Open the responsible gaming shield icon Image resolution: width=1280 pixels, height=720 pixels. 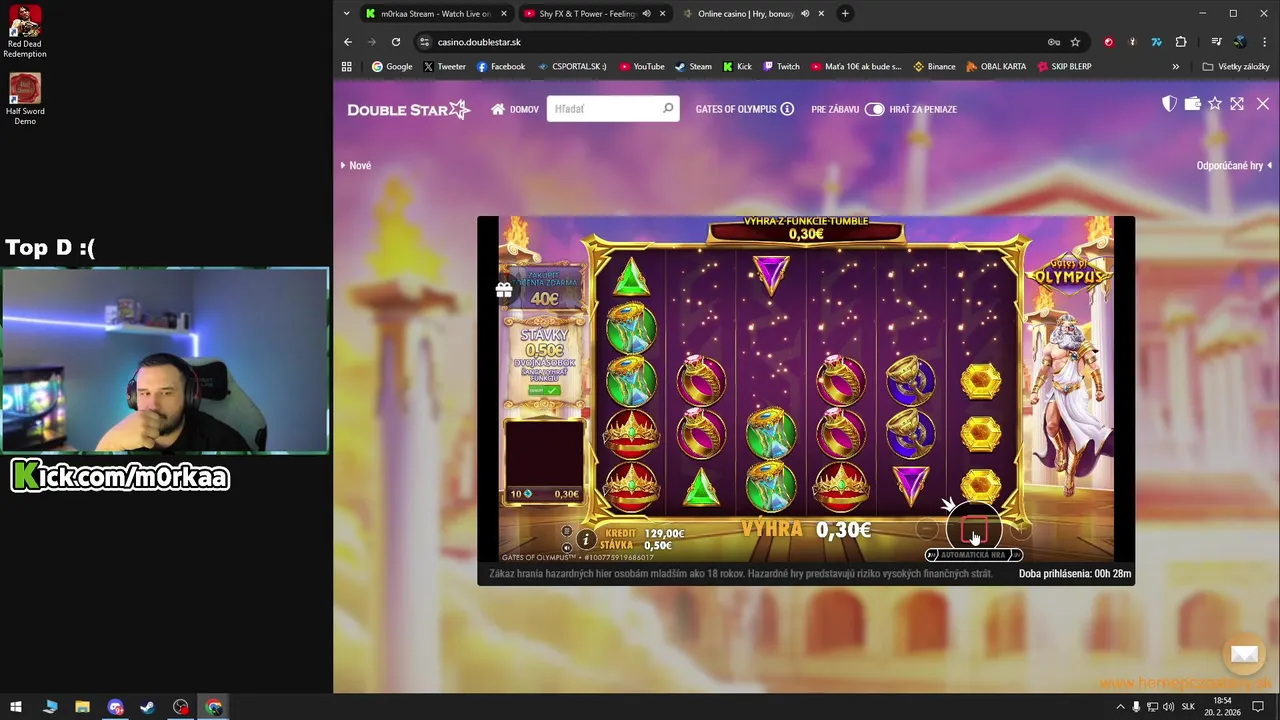click(1169, 104)
